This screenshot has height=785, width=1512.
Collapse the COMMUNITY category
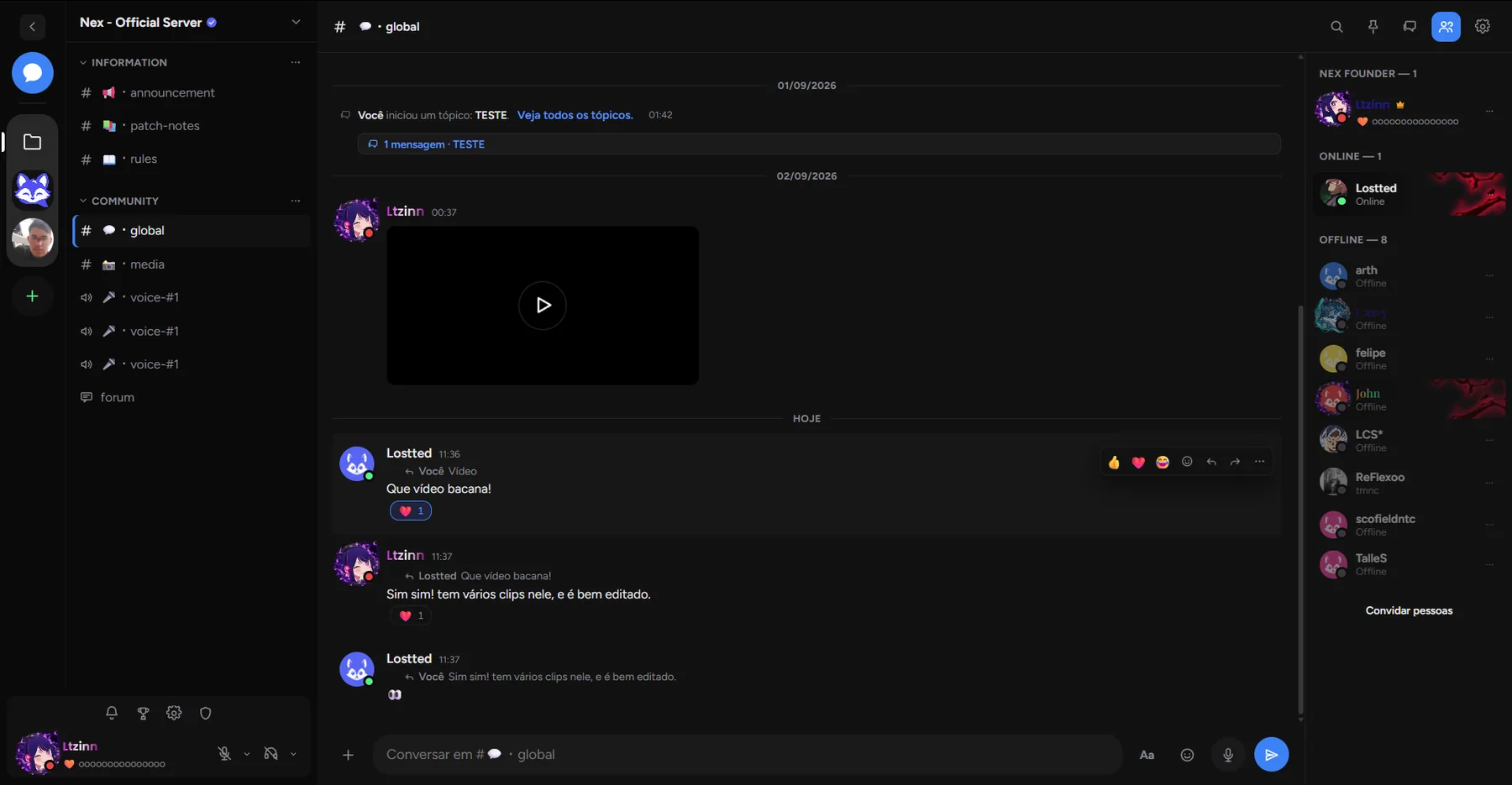119,201
